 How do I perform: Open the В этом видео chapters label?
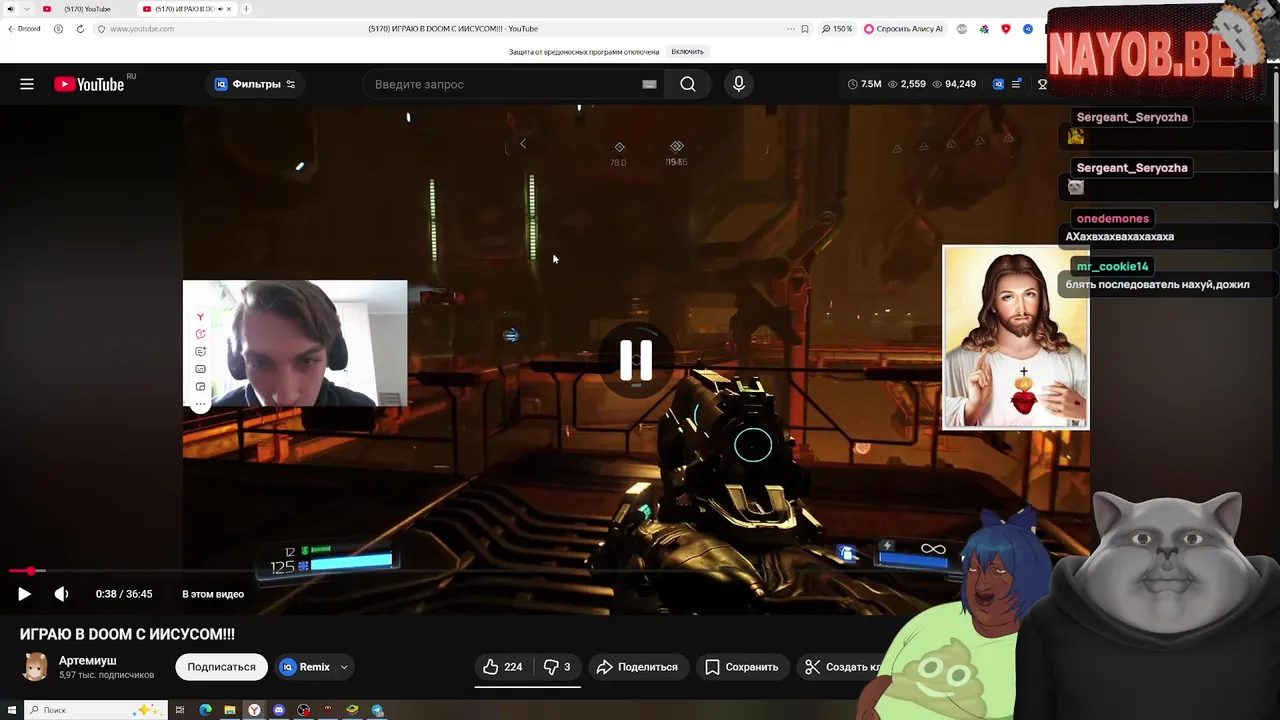(x=213, y=594)
